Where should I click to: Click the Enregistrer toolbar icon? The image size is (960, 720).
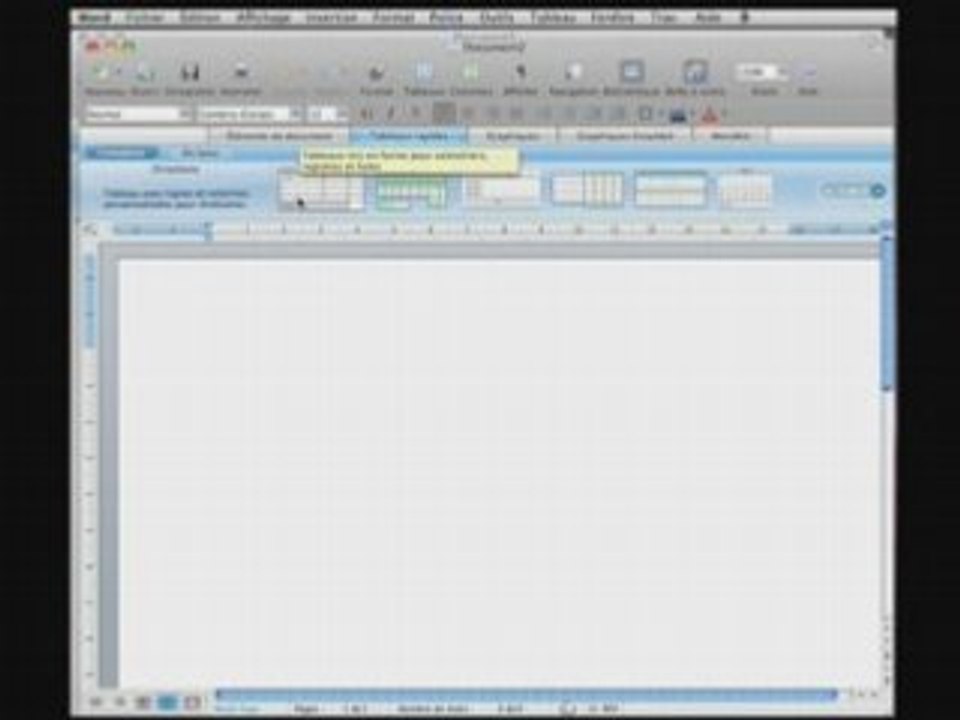pyautogui.click(x=190, y=73)
